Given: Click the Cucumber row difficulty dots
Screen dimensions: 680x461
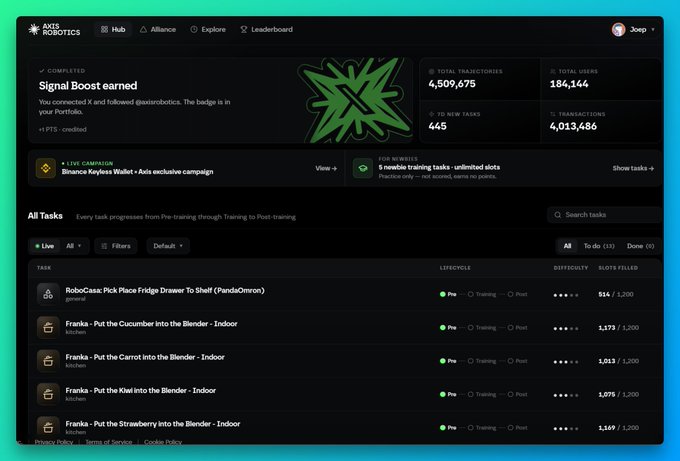Looking at the screenshot, I should tap(566, 328).
